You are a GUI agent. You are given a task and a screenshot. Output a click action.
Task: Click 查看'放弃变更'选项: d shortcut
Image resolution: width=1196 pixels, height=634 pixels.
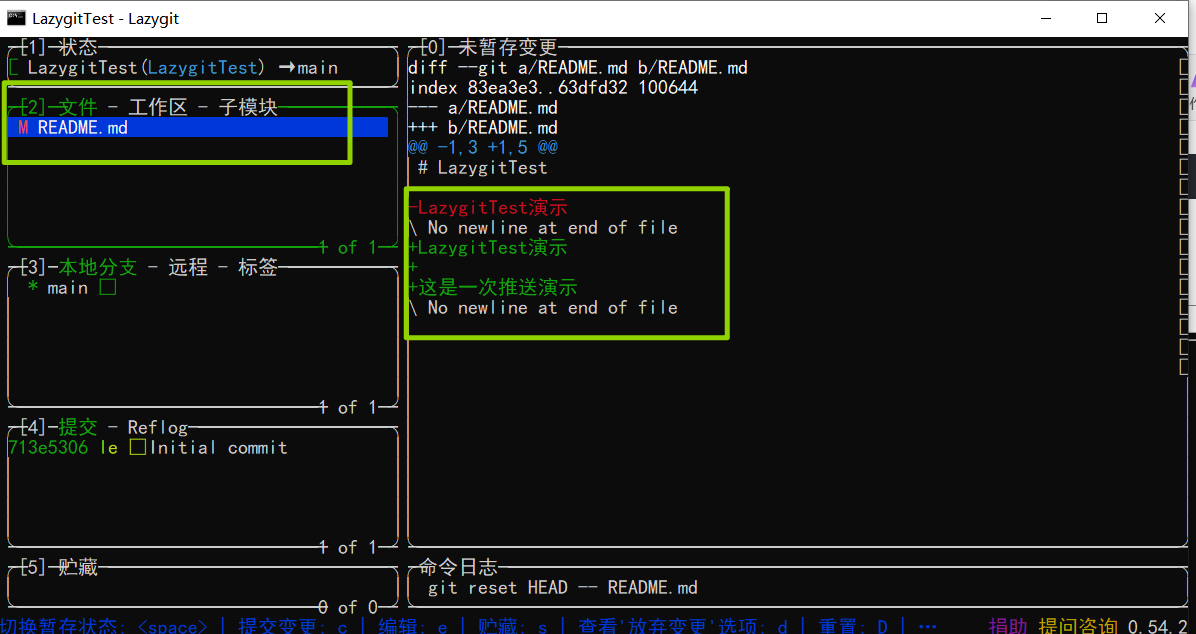tap(683, 626)
